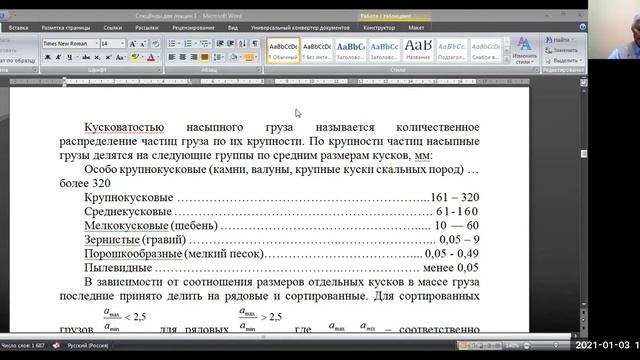Align paragraph text right
This screenshot has height=360, width=640.
tap(194, 57)
